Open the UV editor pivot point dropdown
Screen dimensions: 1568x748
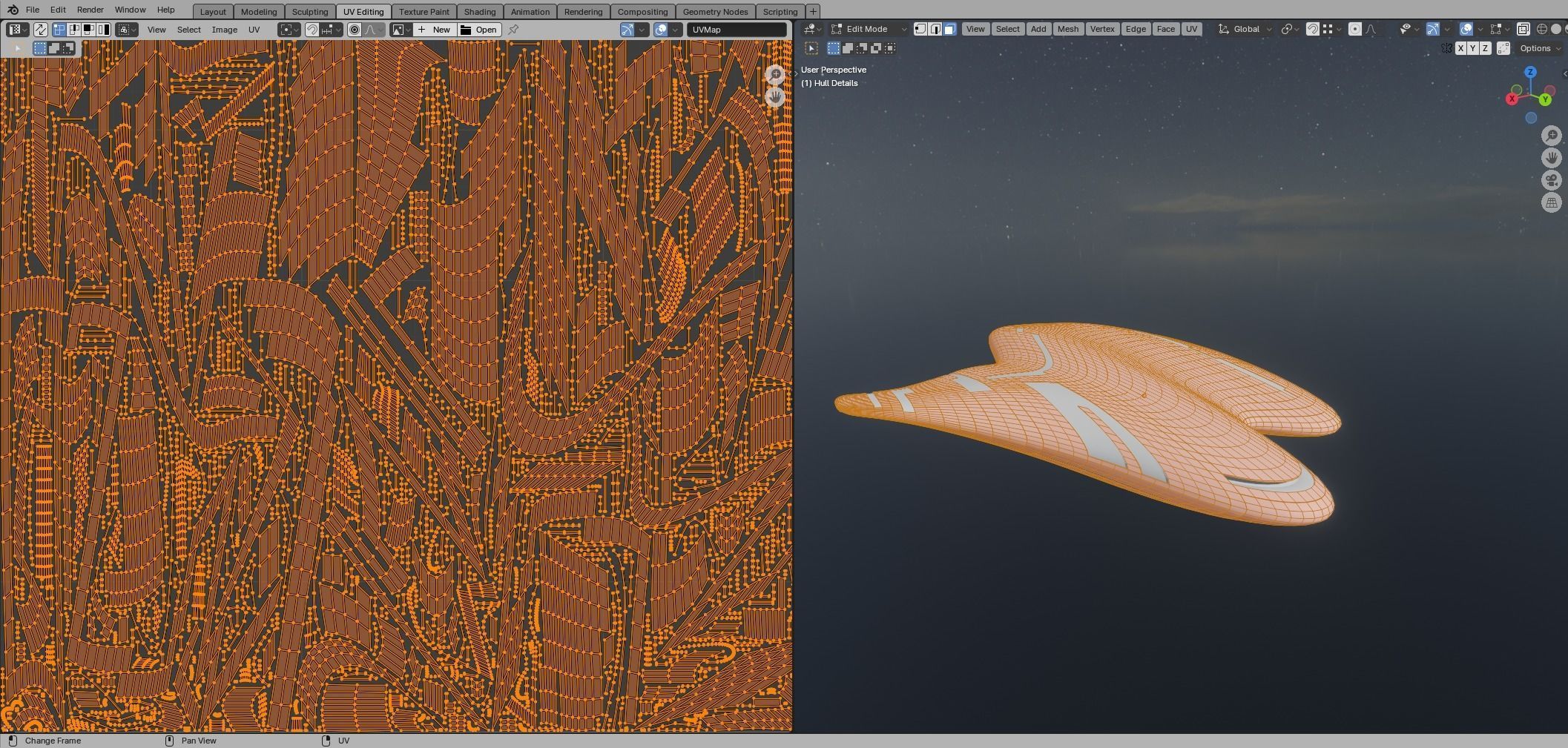(x=289, y=30)
